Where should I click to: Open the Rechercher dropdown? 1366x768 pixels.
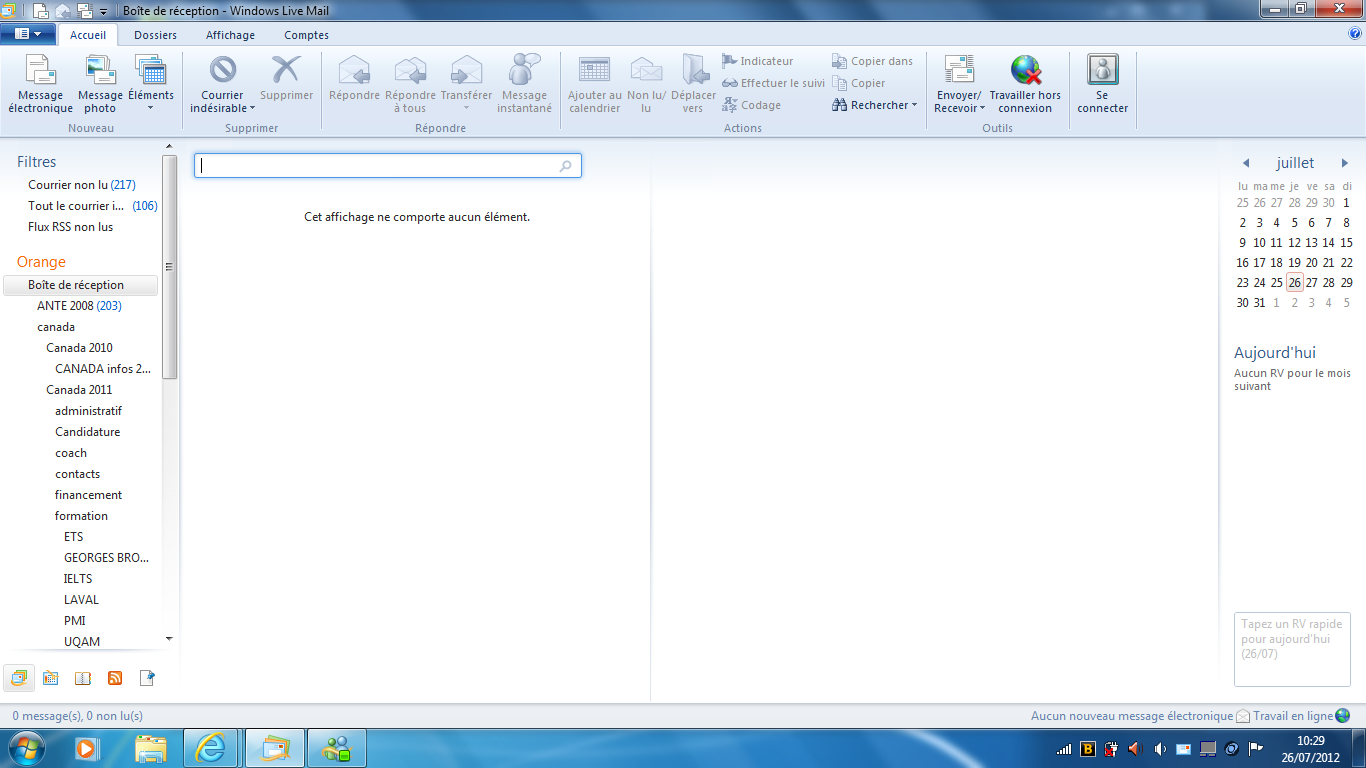[875, 105]
